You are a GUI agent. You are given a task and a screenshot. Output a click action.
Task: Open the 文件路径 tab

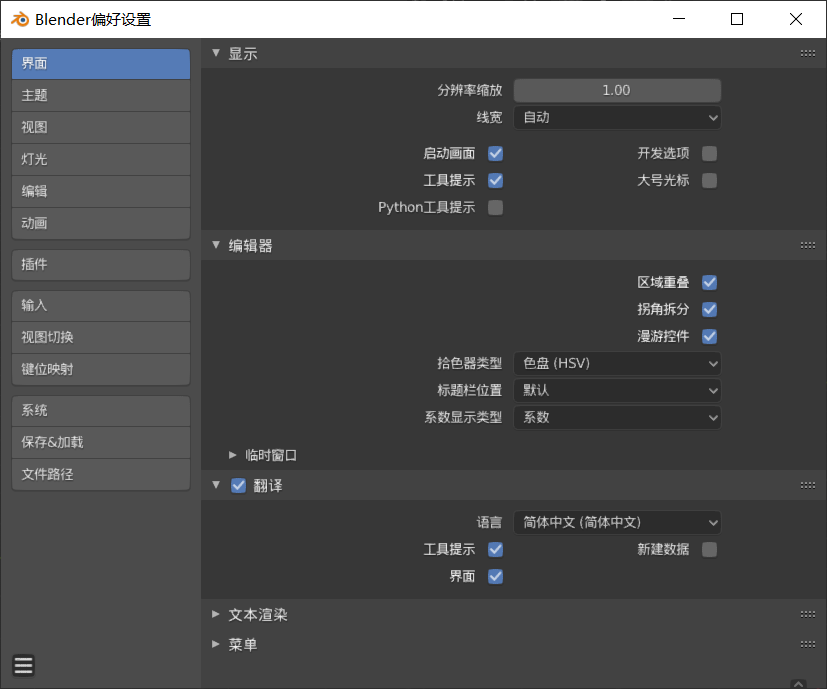point(101,474)
